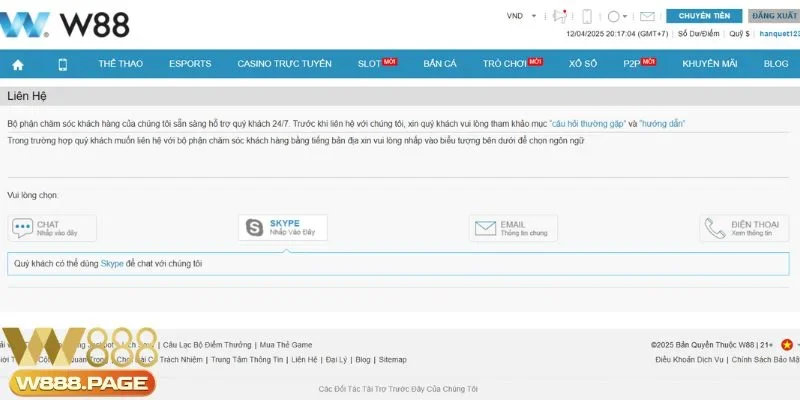
Task: Select CHAT Nhấp vào đây option
Action: pyautogui.click(x=52, y=228)
